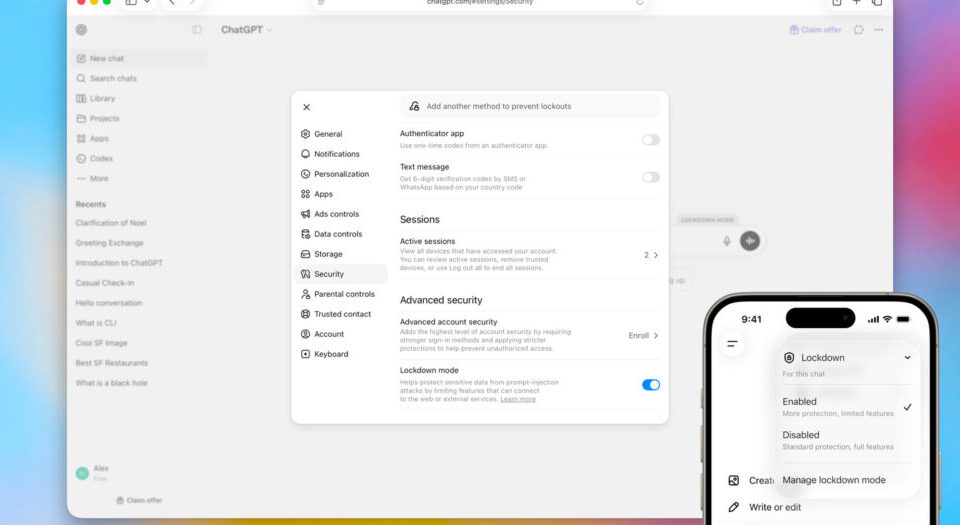Click the Trusted contact icon
Screen dimensions: 960x525
pos(306,314)
